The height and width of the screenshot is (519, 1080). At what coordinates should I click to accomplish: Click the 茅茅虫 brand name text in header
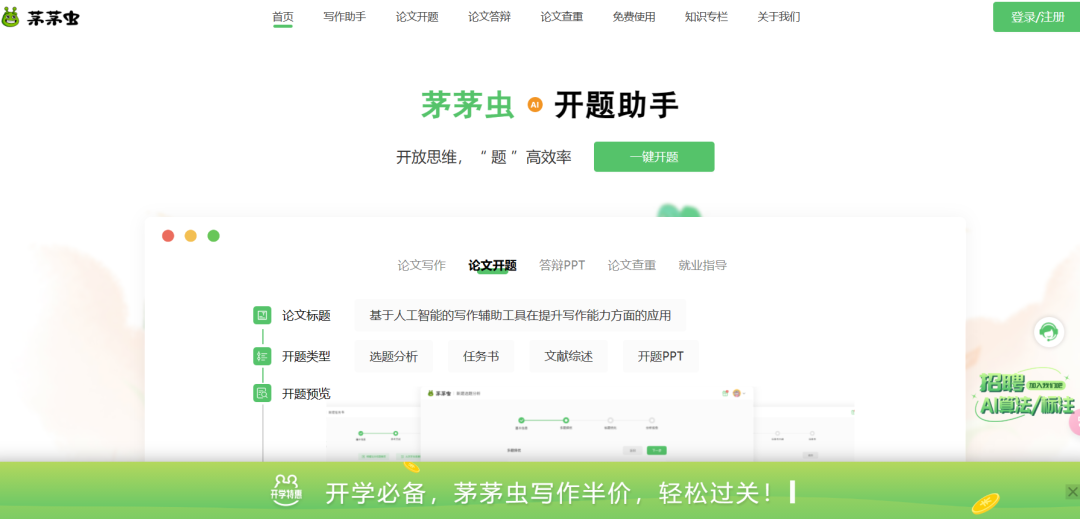click(53, 18)
